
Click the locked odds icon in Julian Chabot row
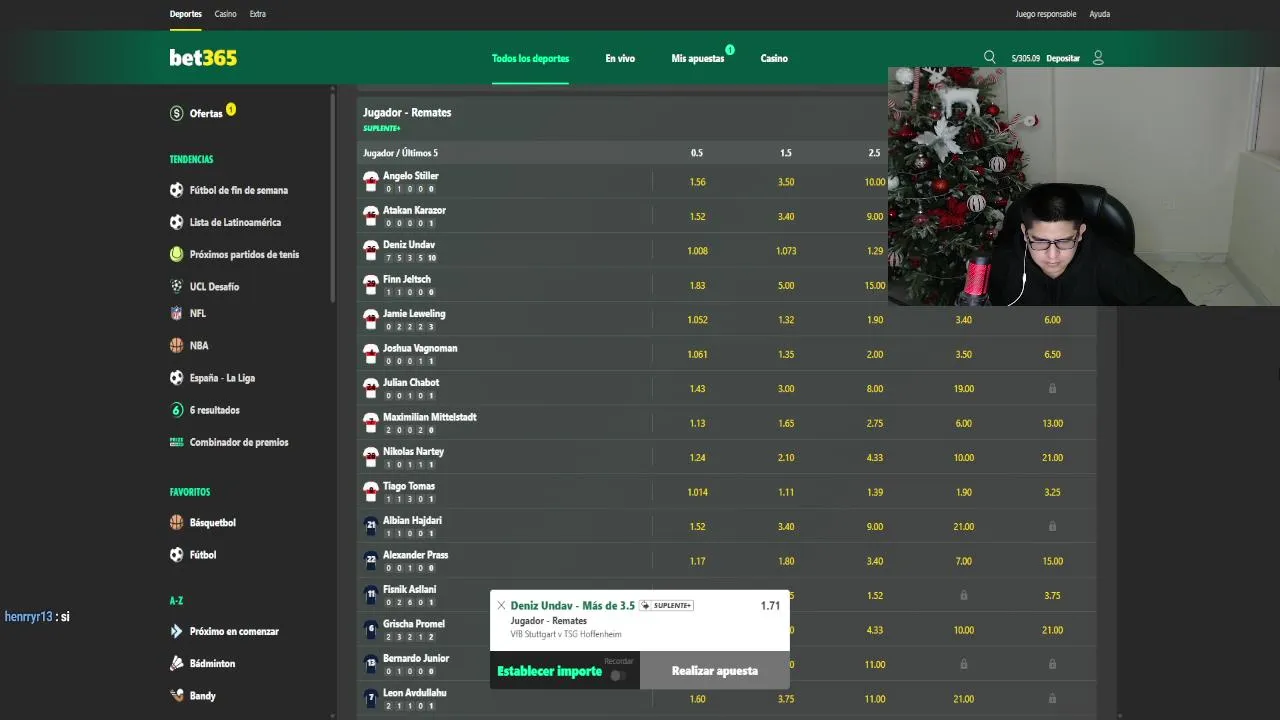(1052, 389)
